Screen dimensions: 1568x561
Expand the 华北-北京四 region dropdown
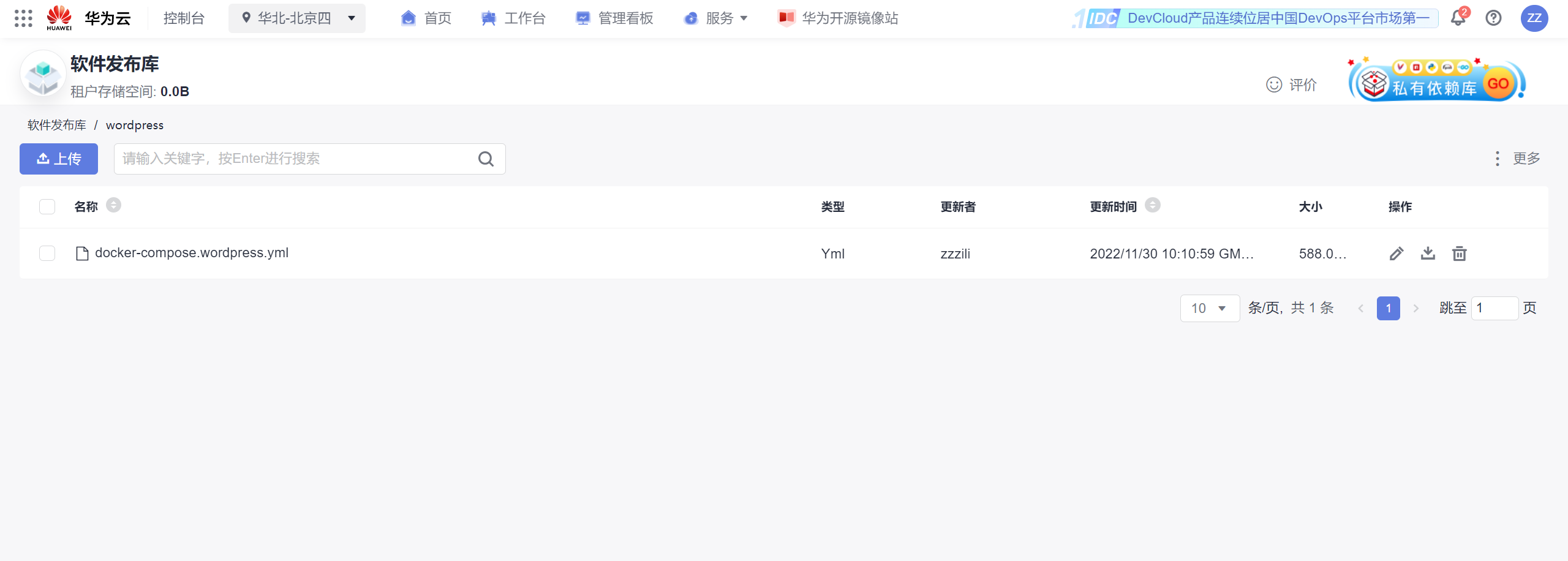297,18
